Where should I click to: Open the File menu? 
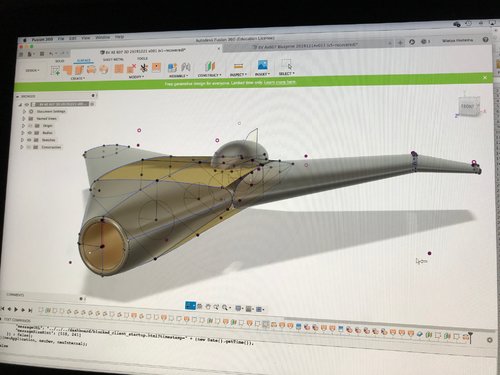[61, 39]
